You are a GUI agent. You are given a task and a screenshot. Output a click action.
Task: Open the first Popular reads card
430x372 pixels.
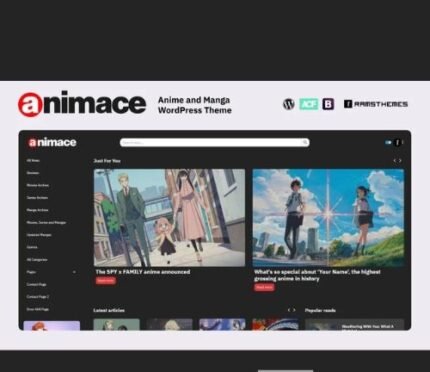click(x=355, y=325)
